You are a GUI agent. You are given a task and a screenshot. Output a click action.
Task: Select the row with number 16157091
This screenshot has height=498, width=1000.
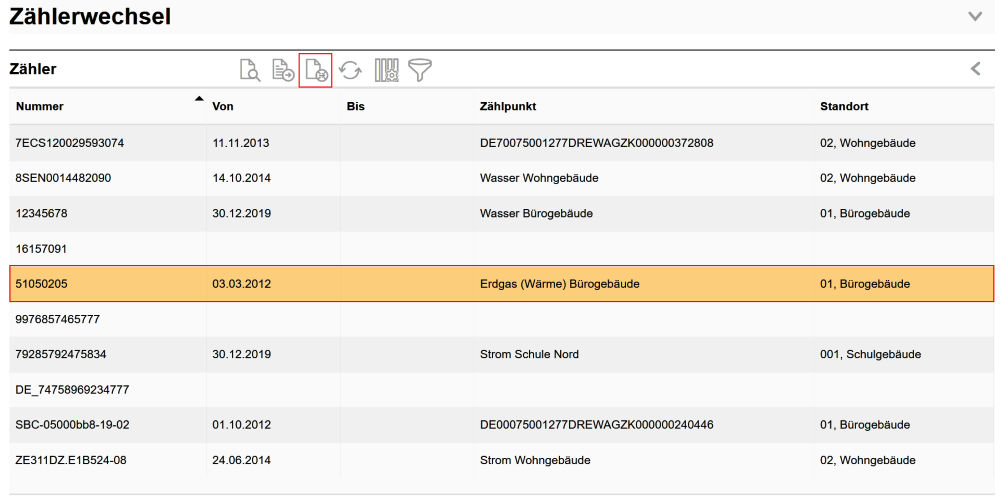41,248
